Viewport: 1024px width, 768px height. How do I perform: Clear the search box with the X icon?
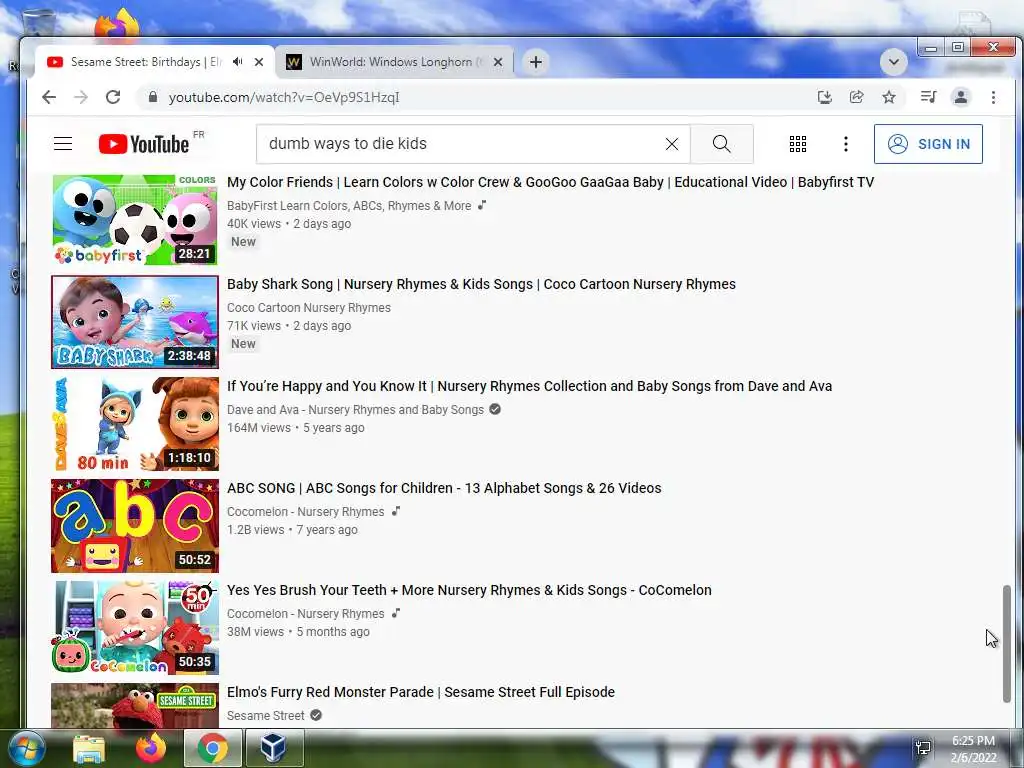tap(671, 144)
